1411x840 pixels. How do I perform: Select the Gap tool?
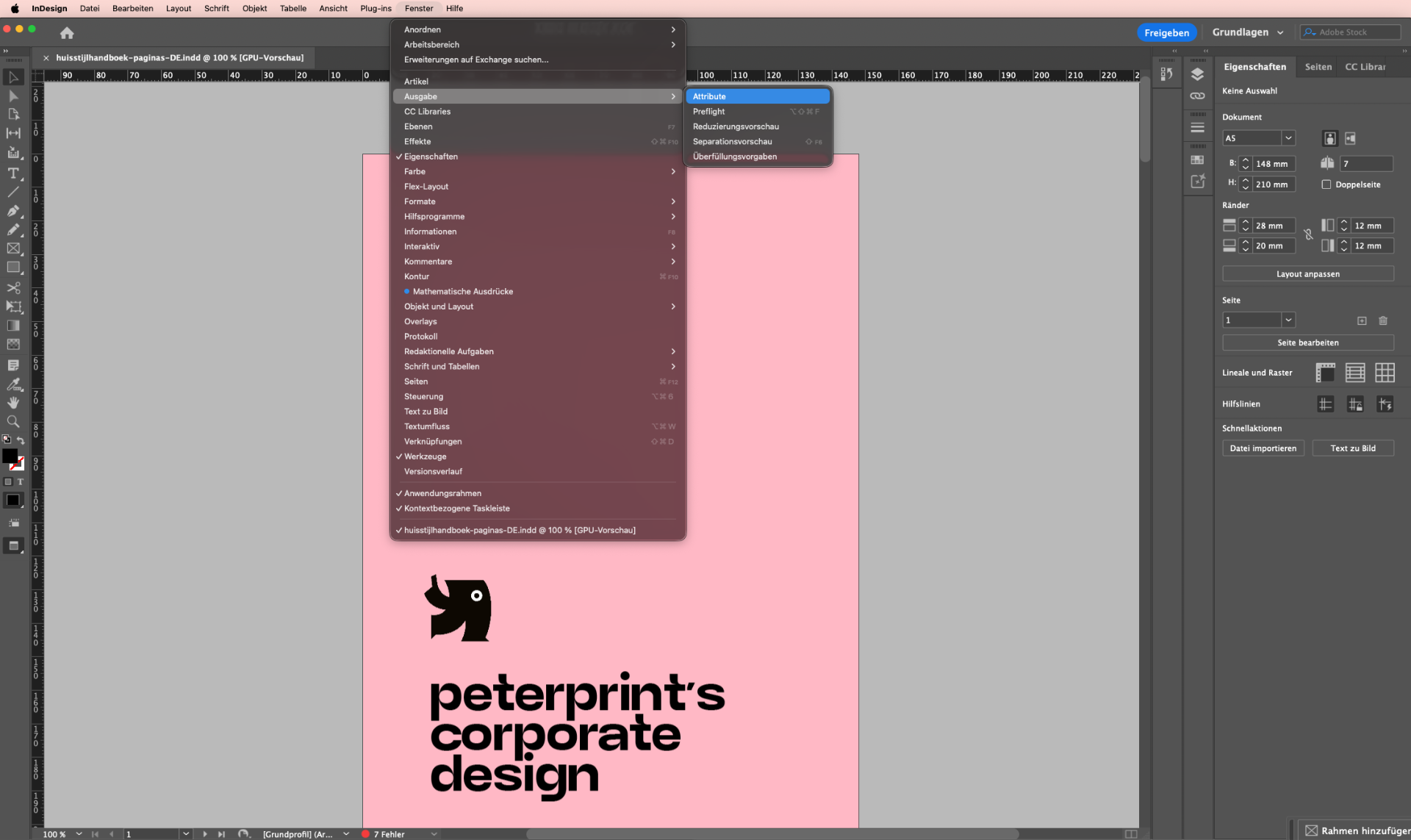pos(13,133)
